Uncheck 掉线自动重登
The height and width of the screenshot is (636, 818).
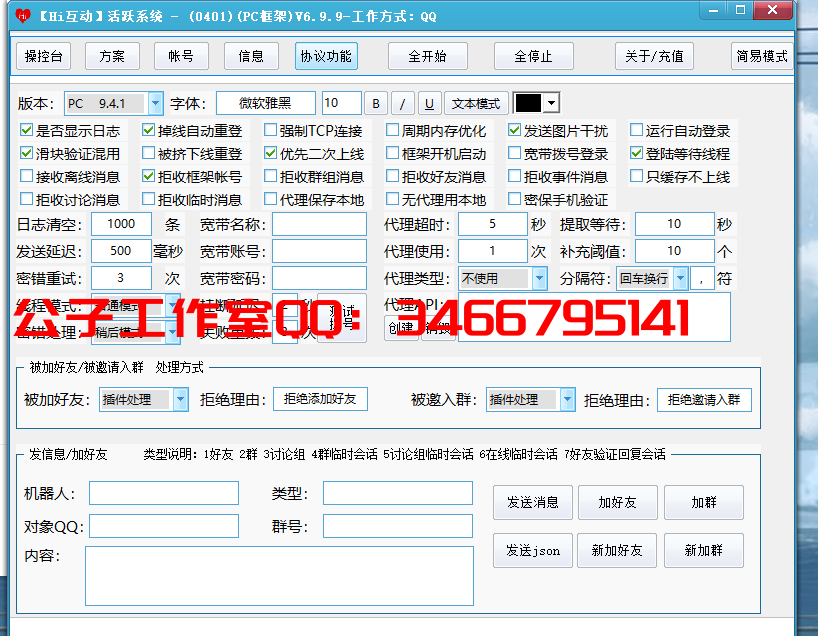[x=148, y=130]
